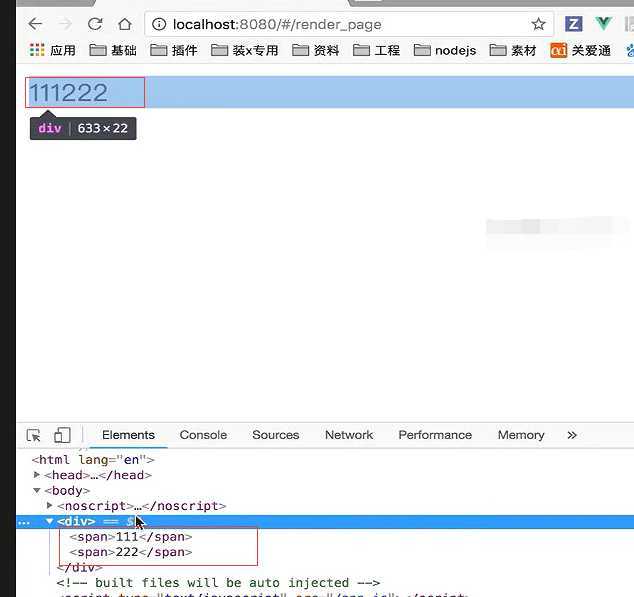Screen dimensions: 634x597
Task: Click the site info icon in address bar
Action: pos(159,24)
